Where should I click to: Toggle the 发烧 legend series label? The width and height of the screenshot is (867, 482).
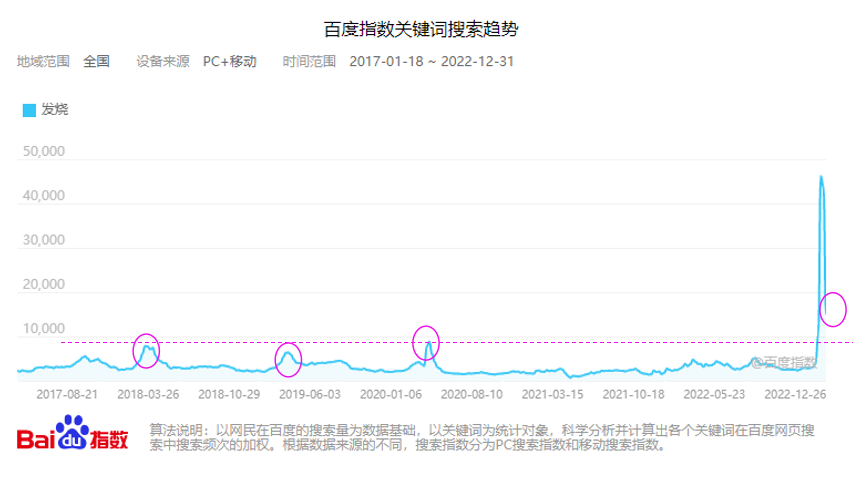point(55,109)
